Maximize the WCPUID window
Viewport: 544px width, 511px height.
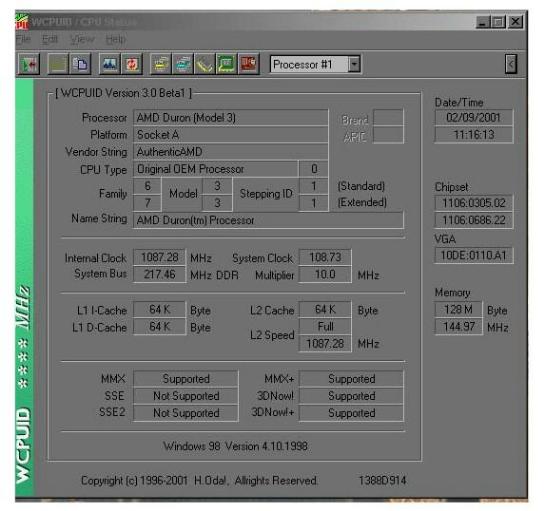point(499,23)
